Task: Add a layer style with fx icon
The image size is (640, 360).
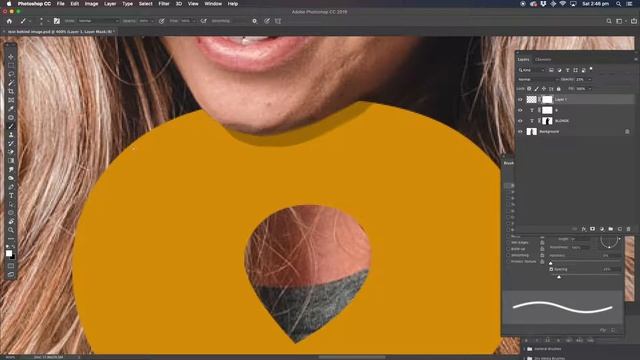Action: point(584,229)
